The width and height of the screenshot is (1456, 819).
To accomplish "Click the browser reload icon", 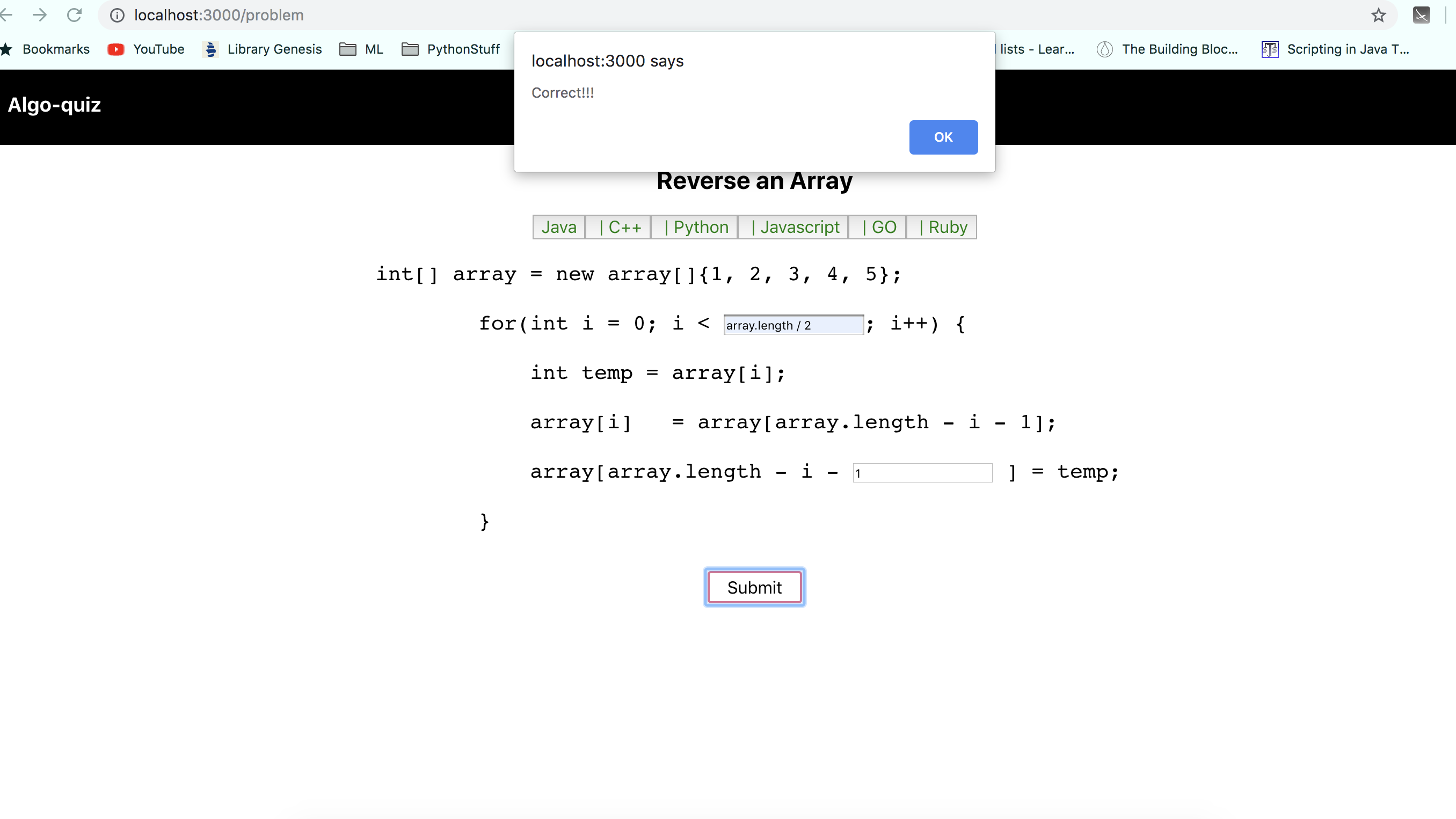I will tap(75, 15).
